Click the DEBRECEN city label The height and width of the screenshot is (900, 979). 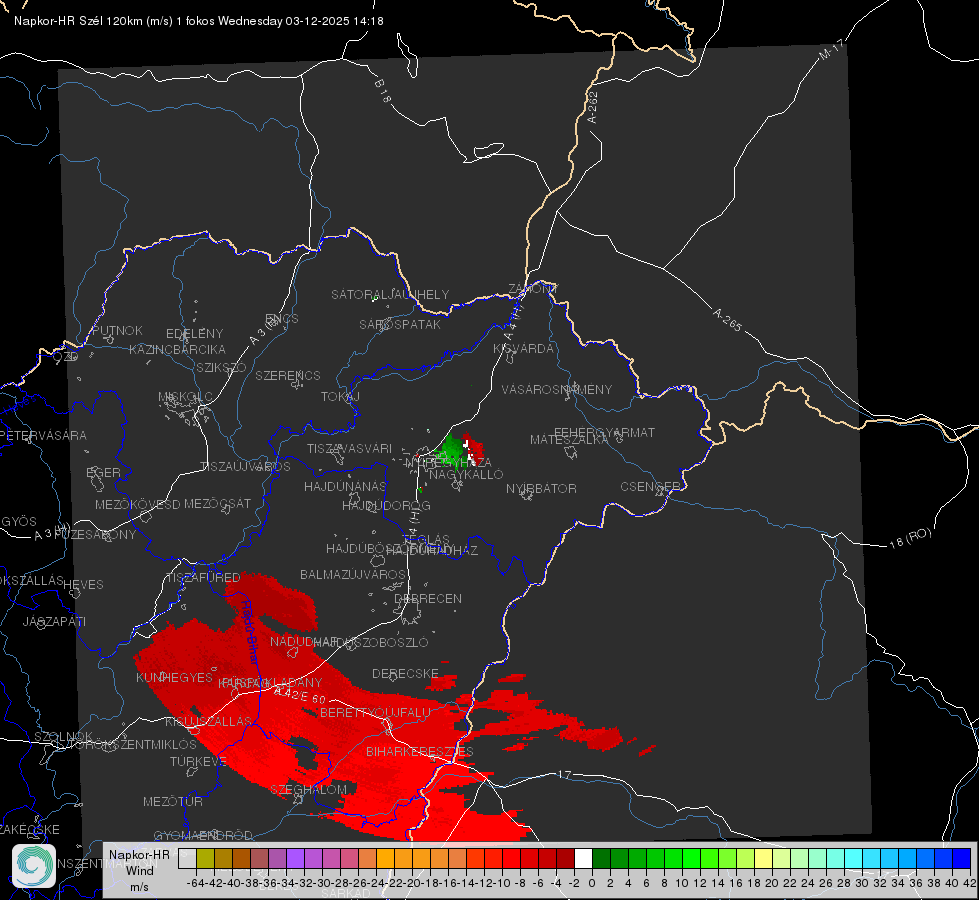click(428, 598)
